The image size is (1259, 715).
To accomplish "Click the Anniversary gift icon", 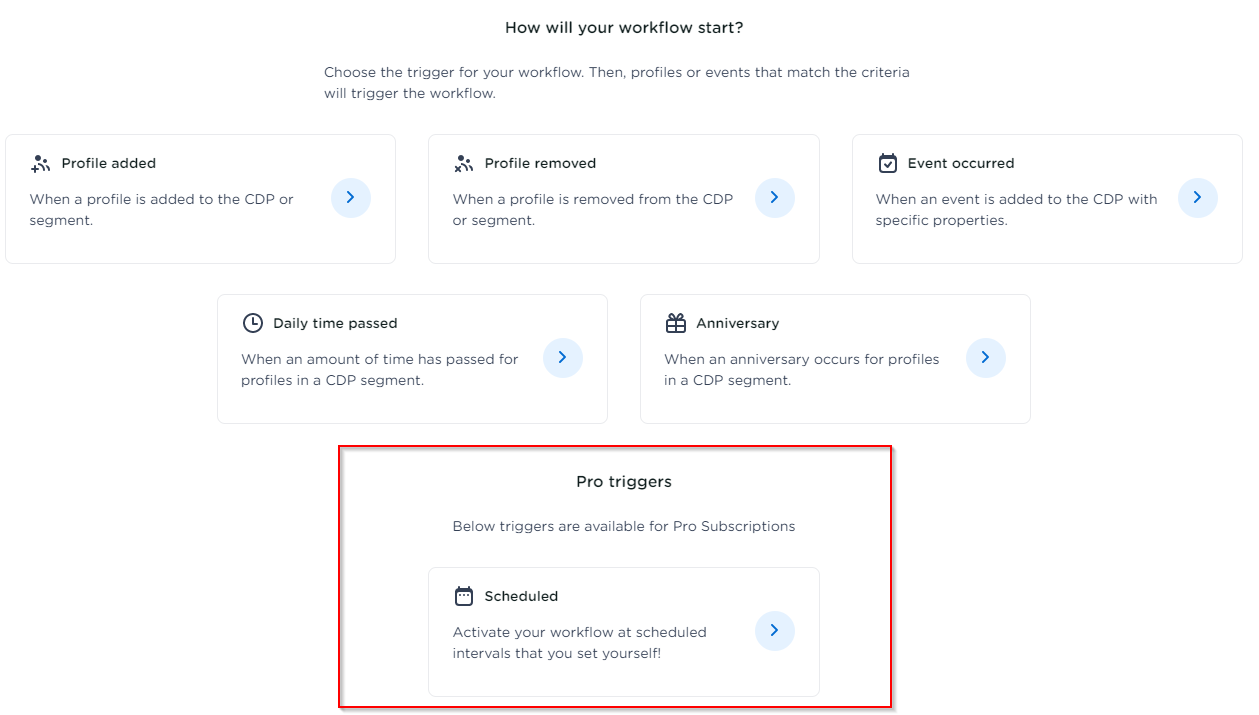I will tap(676, 323).
